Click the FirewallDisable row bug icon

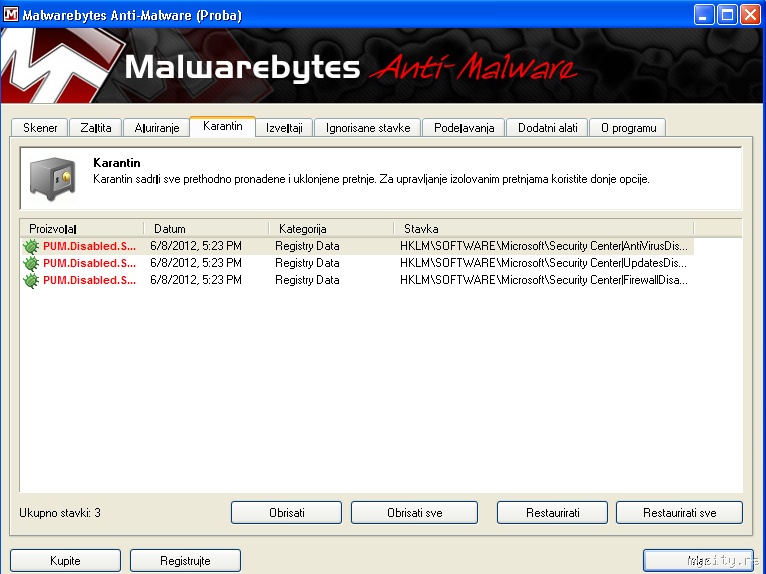(31, 280)
